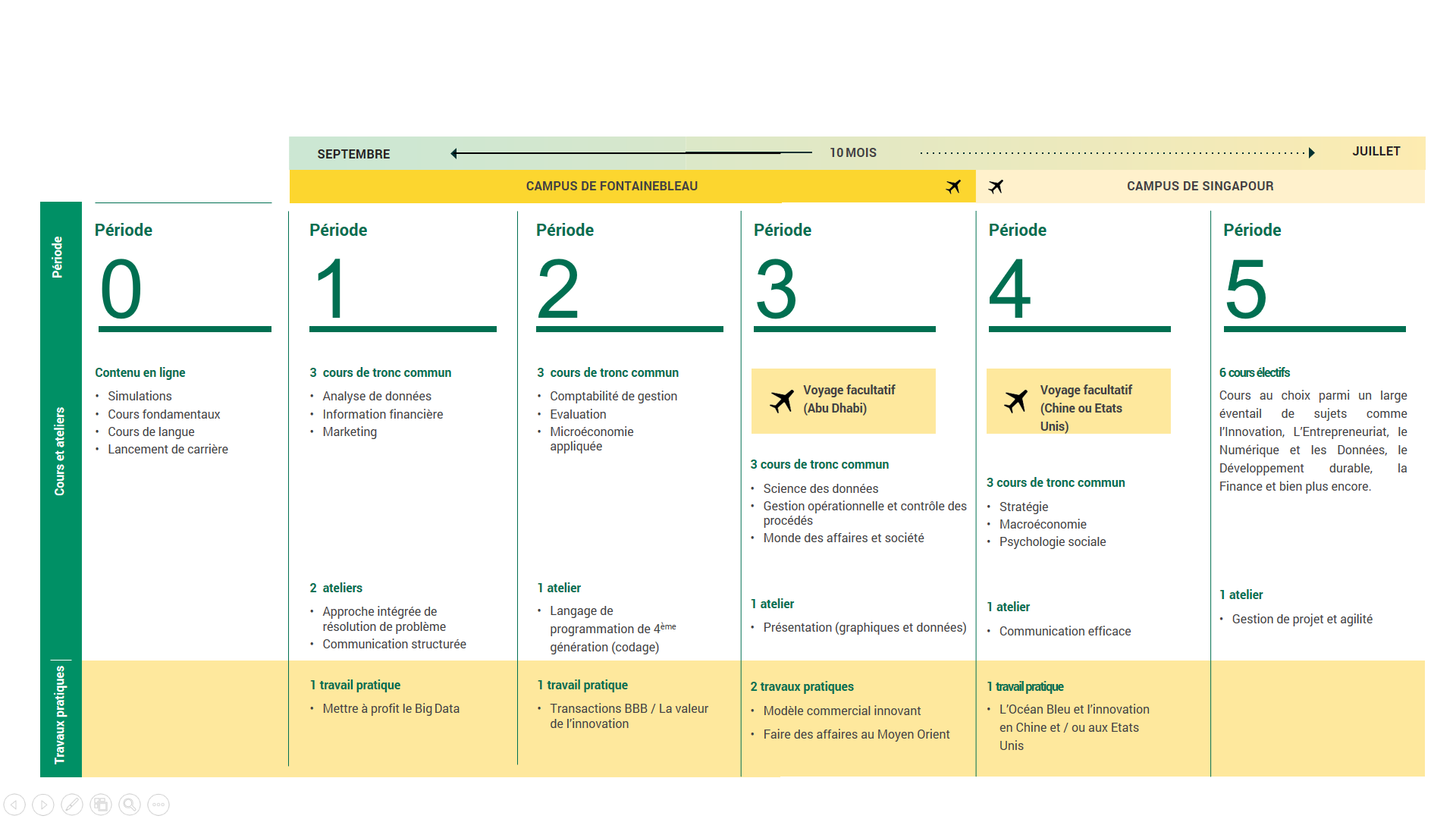Viewport: 1456px width, 819px height.
Task: Select the 'Lancement de carrière' bullet
Action: tap(168, 449)
